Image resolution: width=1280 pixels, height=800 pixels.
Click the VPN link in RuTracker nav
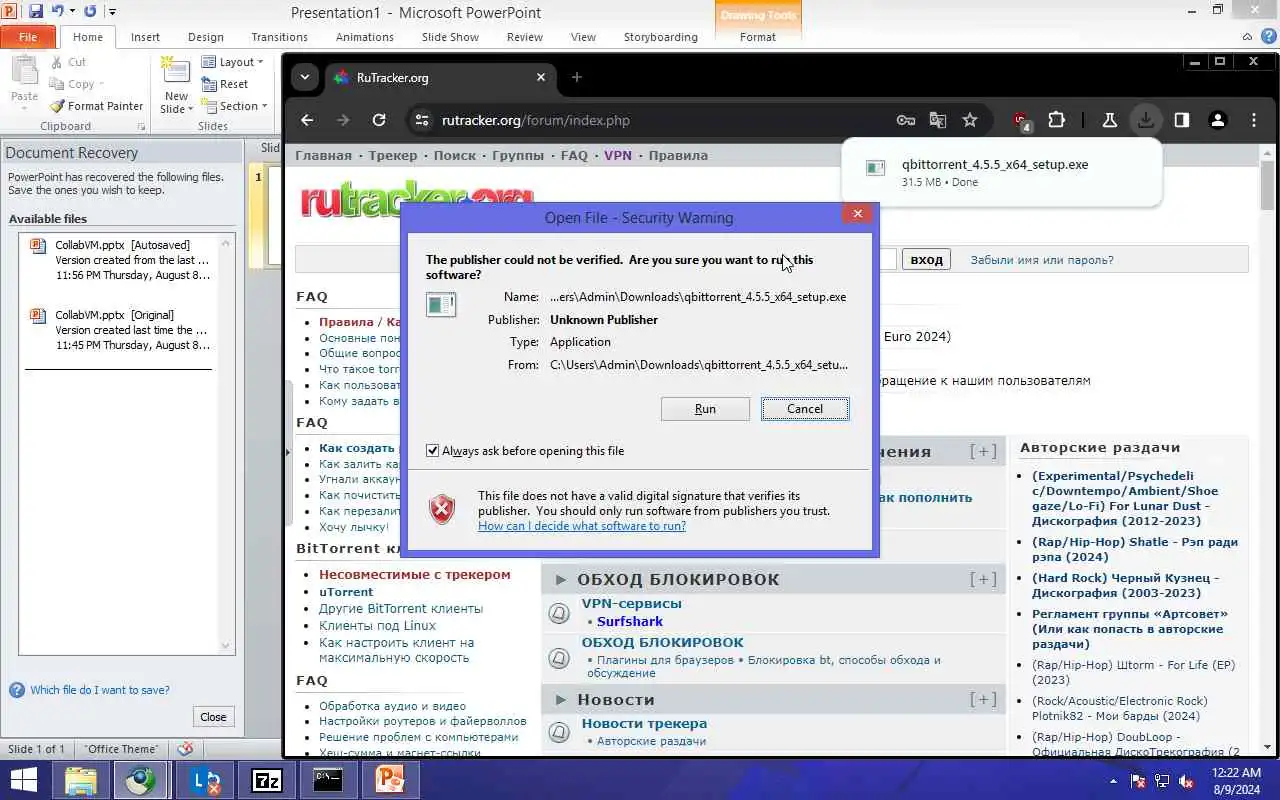coord(618,156)
